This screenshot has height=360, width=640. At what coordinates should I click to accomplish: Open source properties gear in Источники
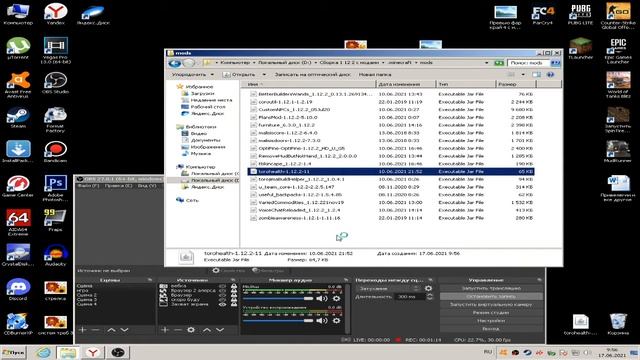tap(191, 329)
